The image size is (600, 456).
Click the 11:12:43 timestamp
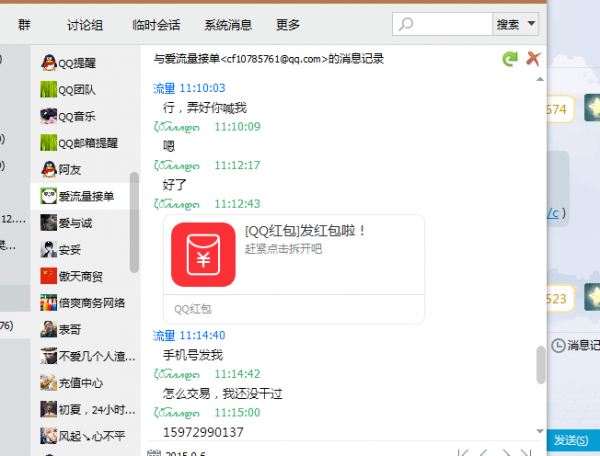237,204
